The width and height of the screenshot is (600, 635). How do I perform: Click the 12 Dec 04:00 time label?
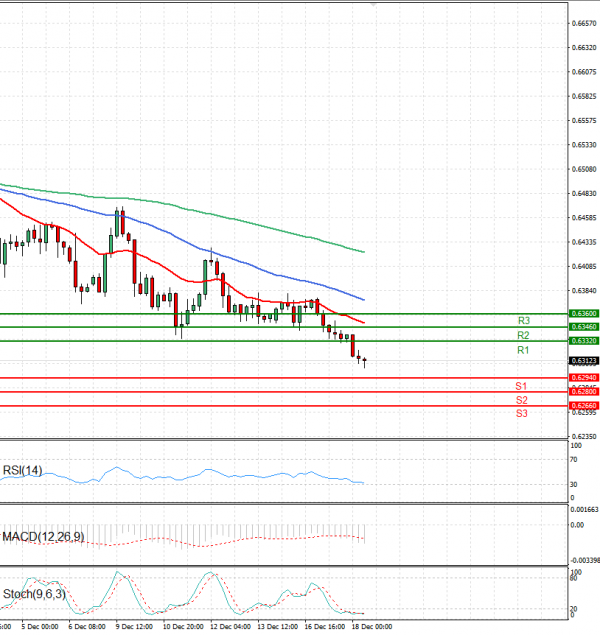(230, 626)
